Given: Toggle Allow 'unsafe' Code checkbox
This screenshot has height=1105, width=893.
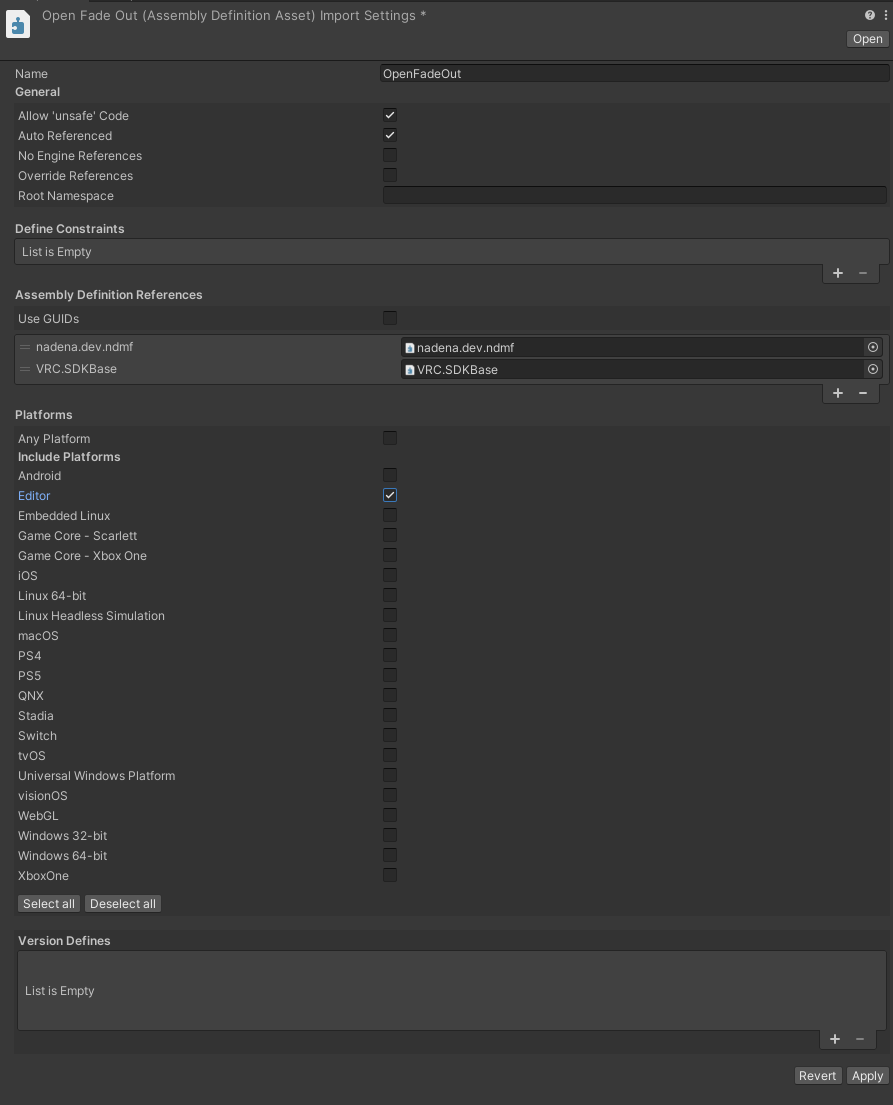Looking at the screenshot, I should (390, 115).
